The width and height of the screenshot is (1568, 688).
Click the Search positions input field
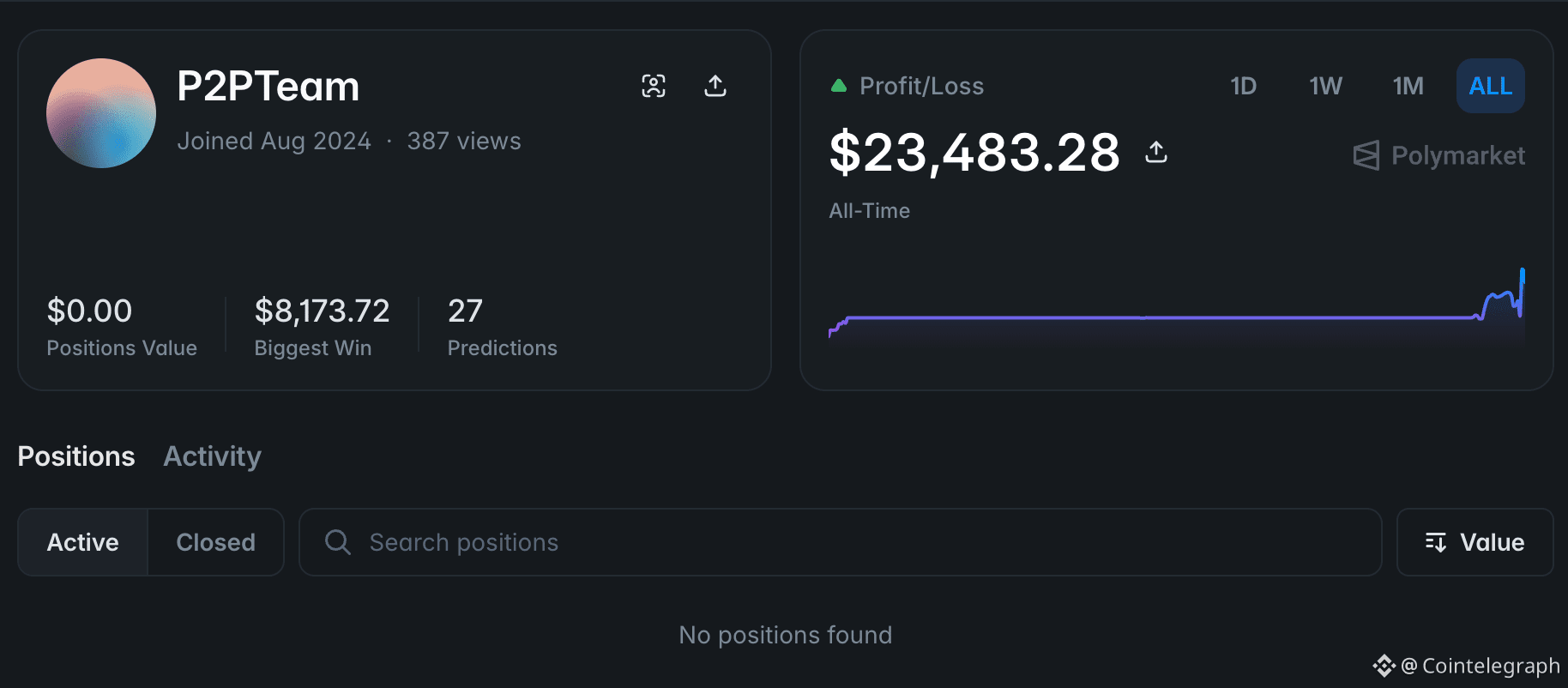coord(858,542)
